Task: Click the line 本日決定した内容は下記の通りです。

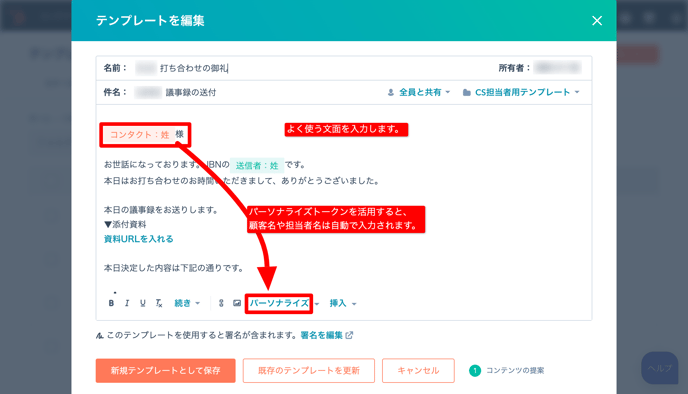Action: (173, 268)
